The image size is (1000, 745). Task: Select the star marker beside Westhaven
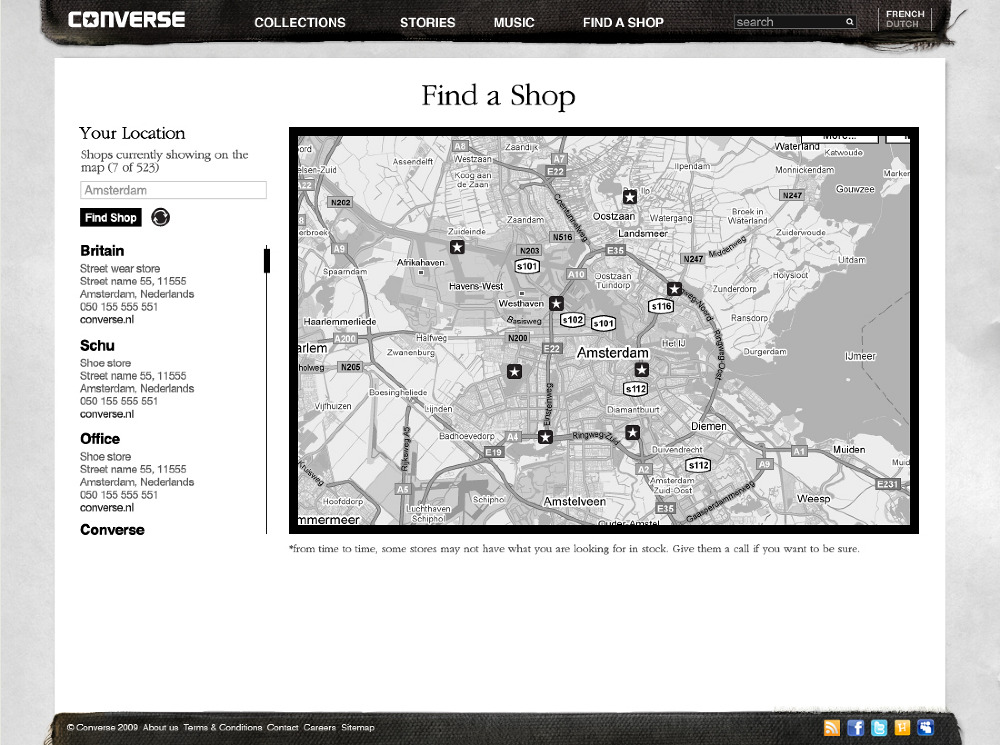click(556, 304)
